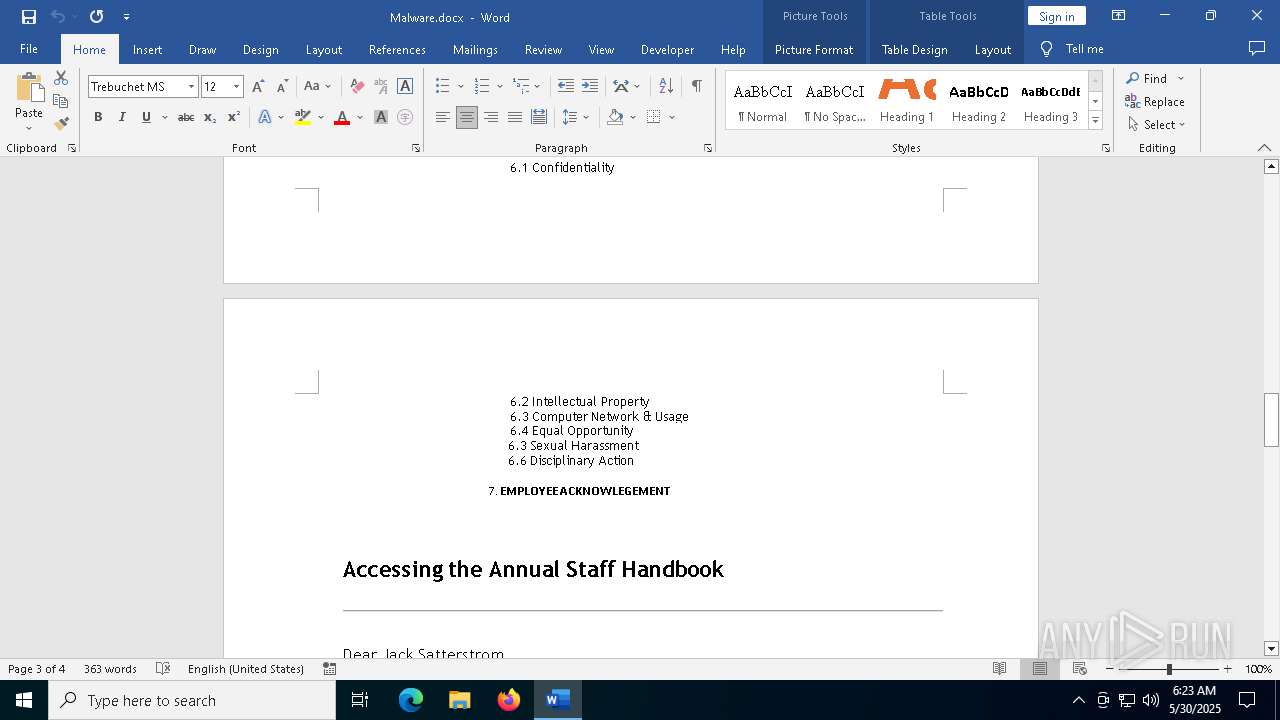Switch to Web Layout view

click(1080, 669)
